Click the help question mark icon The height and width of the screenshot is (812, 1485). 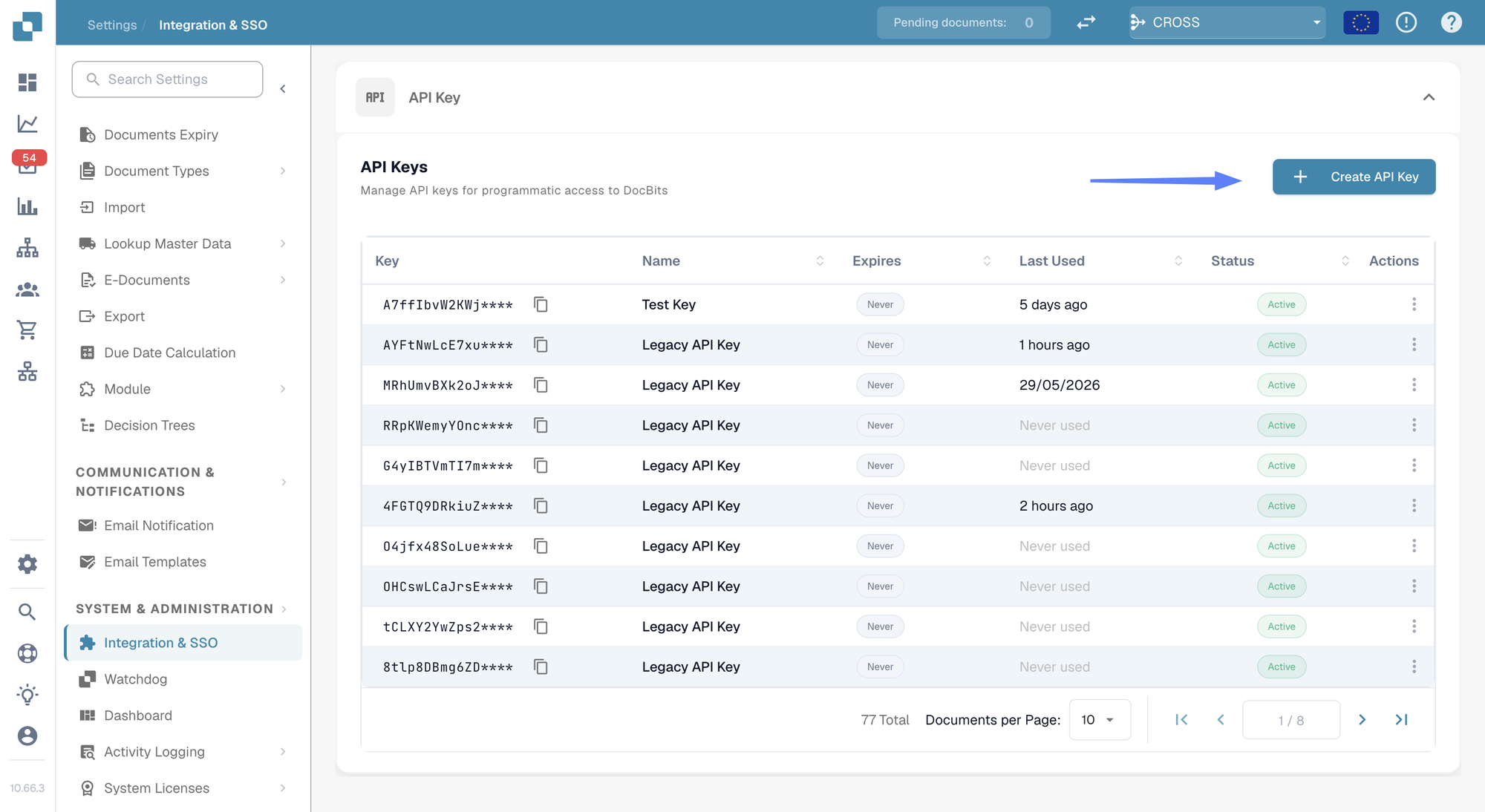point(1451,22)
